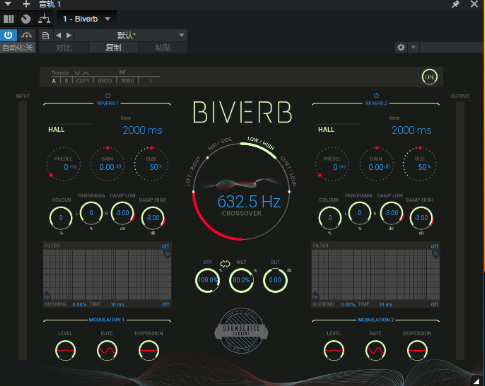The height and width of the screenshot is (386, 485).
Task: Click REDO in Biverb preset bar
Action: point(128,81)
